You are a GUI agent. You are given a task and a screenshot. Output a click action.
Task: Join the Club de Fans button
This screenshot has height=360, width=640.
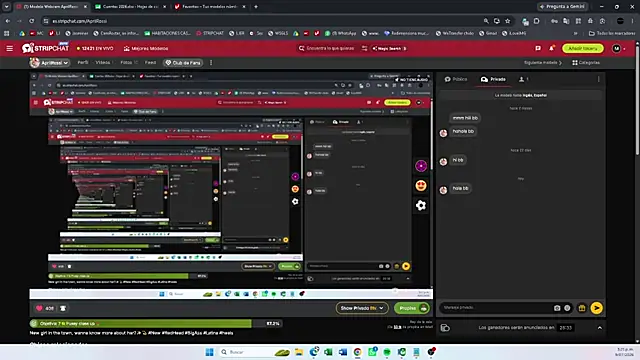[x=183, y=63]
